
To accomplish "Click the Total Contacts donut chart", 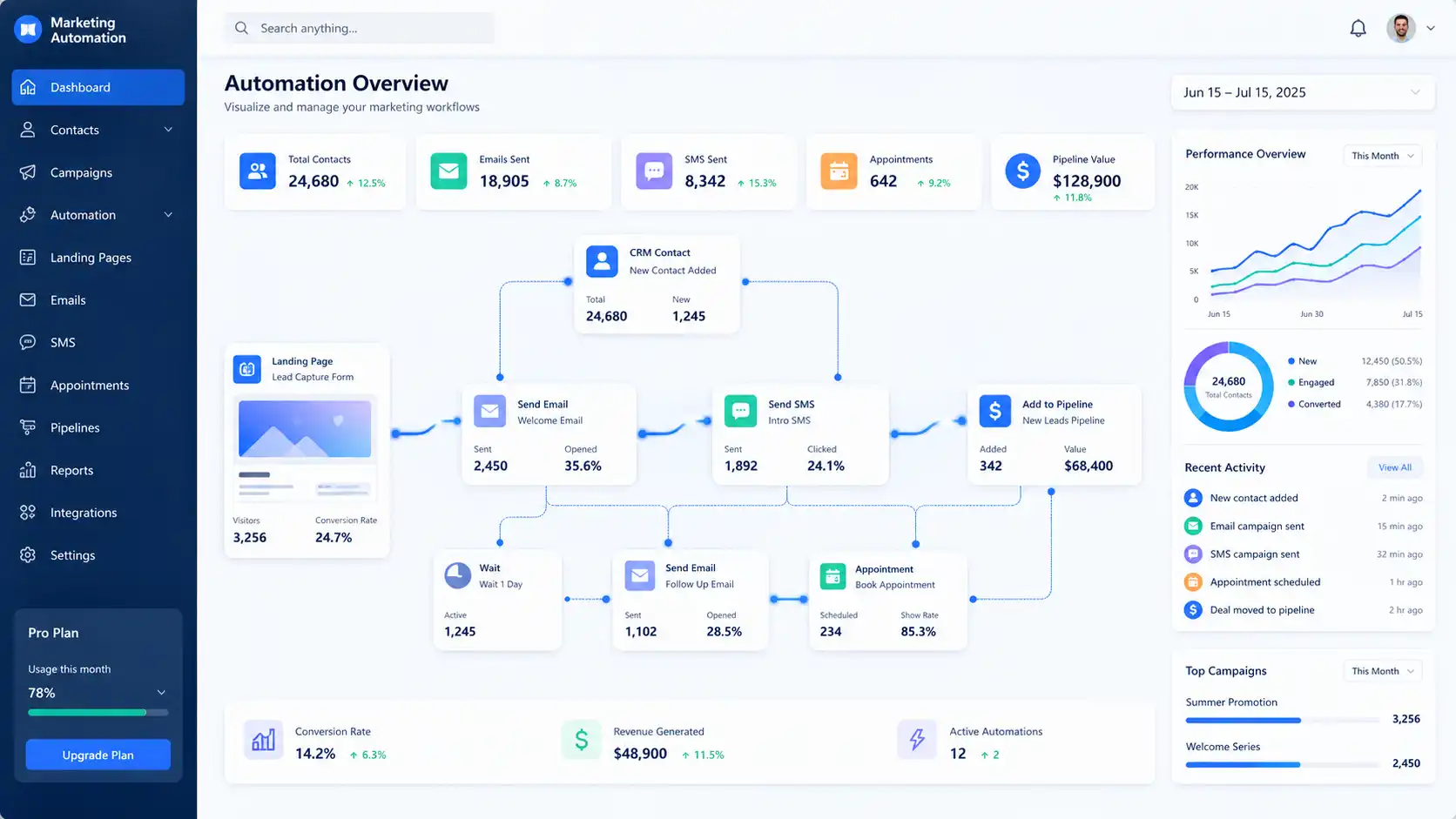I will [1229, 386].
